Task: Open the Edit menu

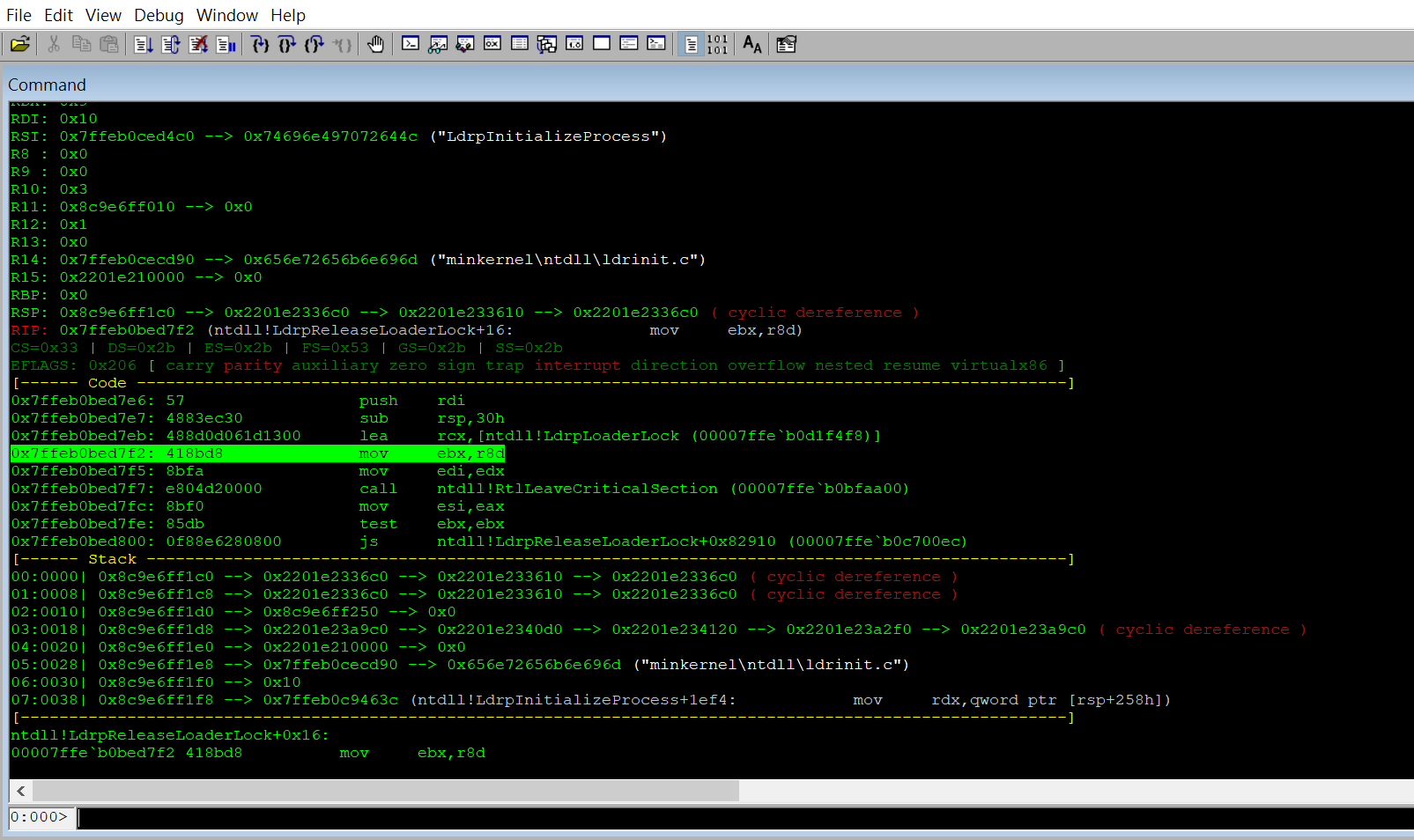Action: tap(58, 15)
